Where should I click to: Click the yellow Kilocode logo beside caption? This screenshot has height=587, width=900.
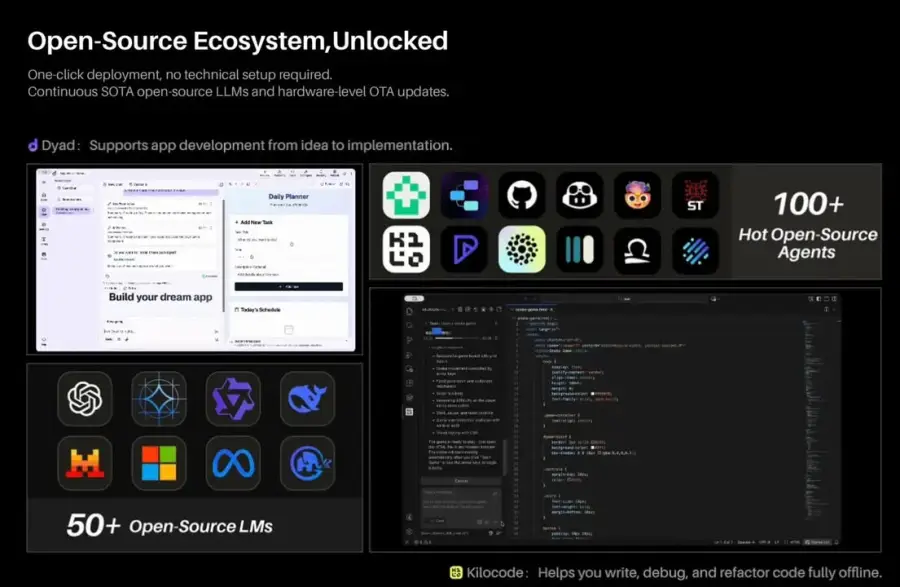click(x=456, y=573)
